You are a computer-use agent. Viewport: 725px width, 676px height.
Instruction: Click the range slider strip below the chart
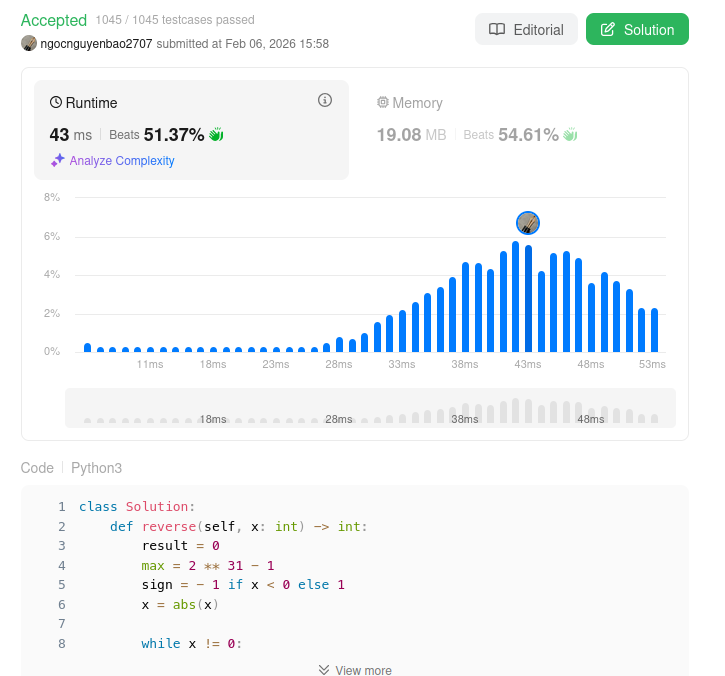[x=370, y=408]
